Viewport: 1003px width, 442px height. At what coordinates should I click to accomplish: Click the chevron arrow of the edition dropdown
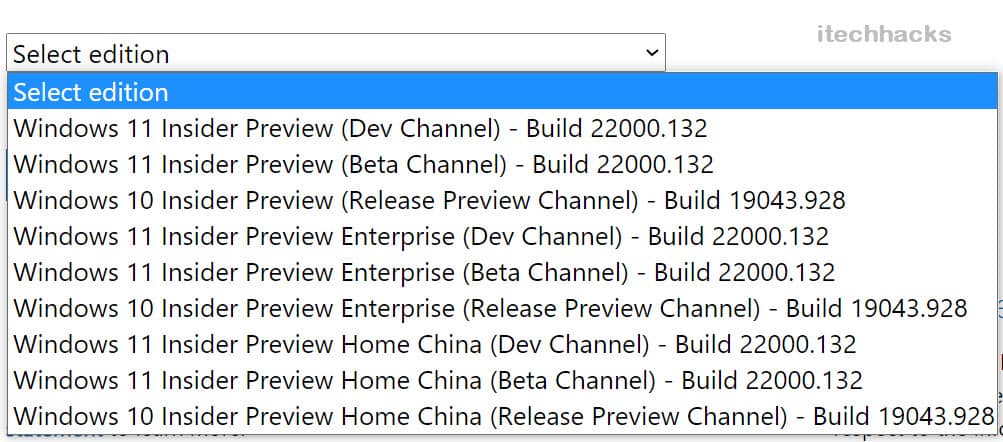[x=652, y=52]
